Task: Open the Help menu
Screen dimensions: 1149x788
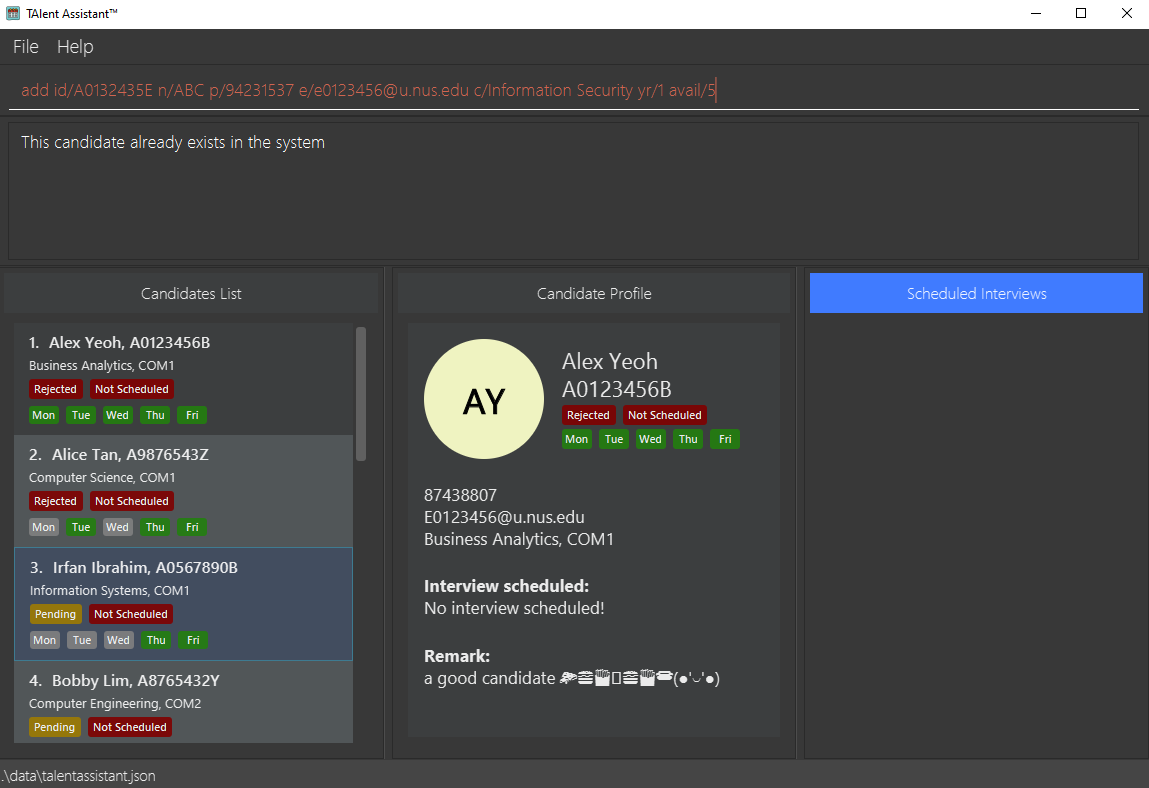Action: pyautogui.click(x=75, y=47)
